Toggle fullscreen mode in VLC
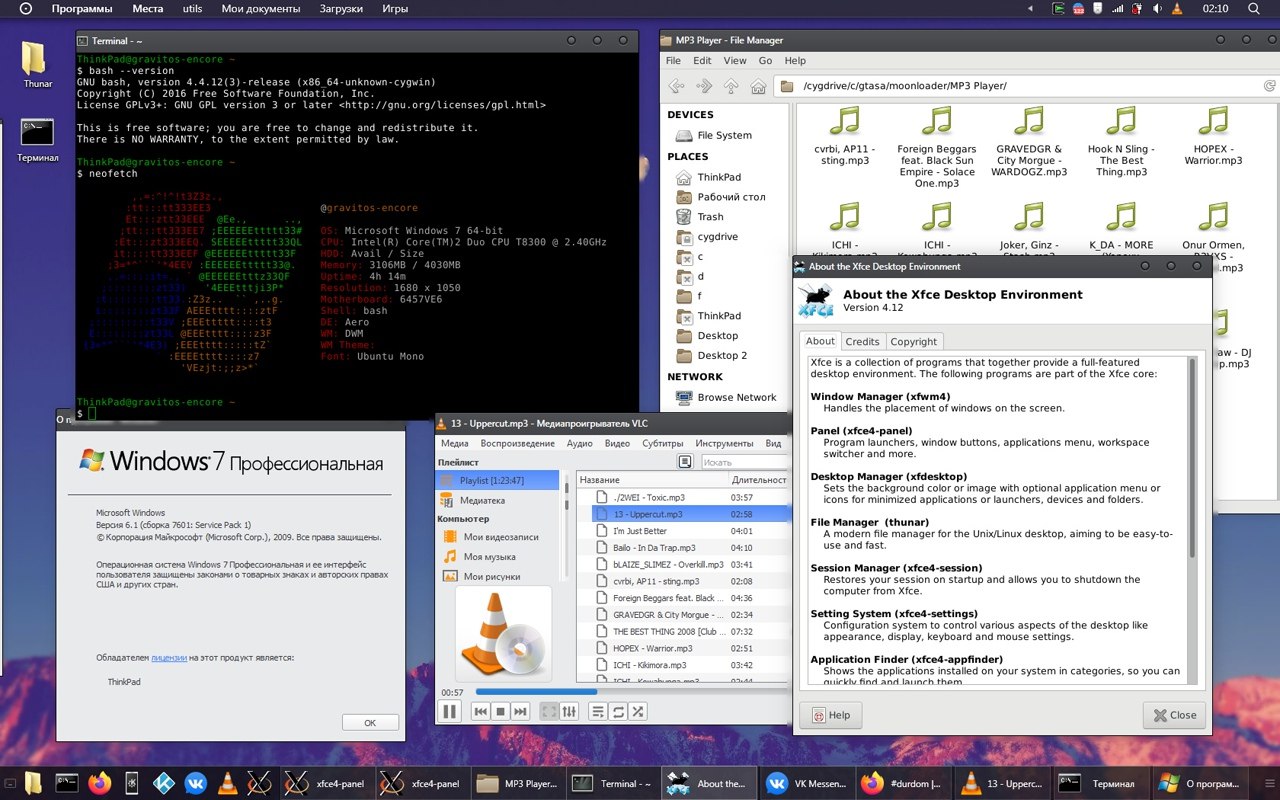The image size is (1280, 800). 549,711
